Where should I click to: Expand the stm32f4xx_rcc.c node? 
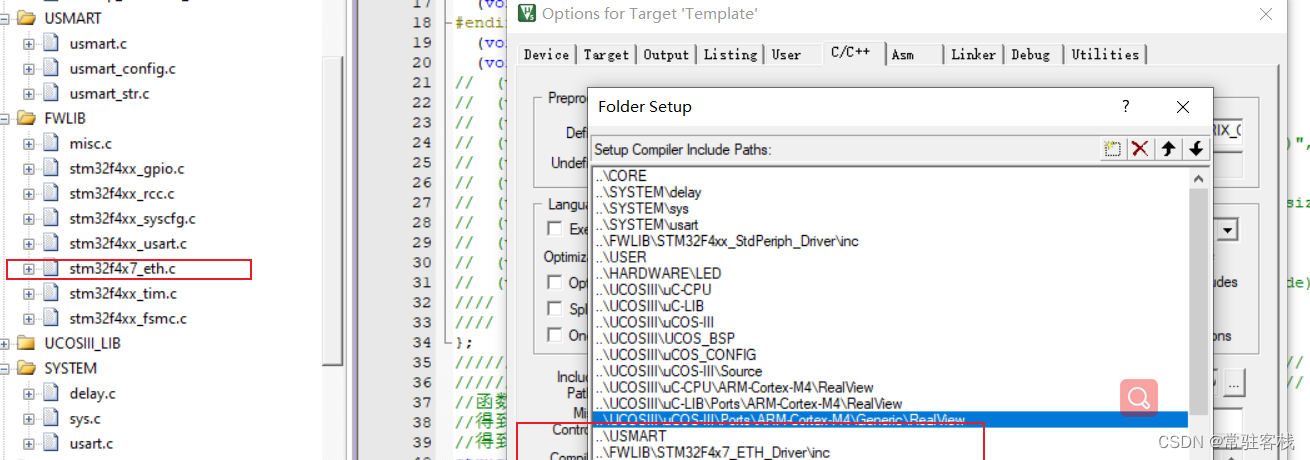[28, 194]
